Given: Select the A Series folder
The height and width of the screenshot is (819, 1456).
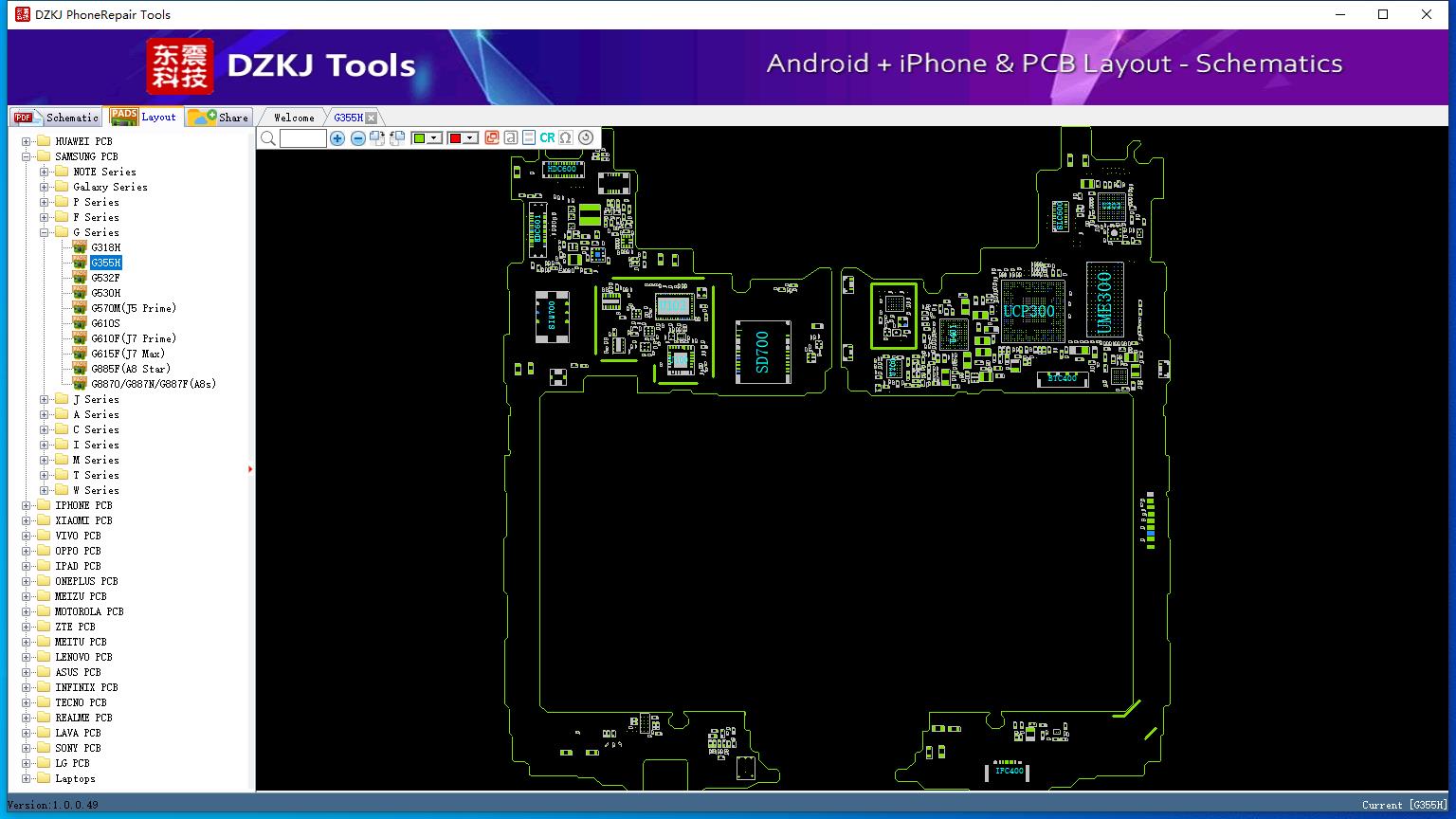Looking at the screenshot, I should [96, 414].
